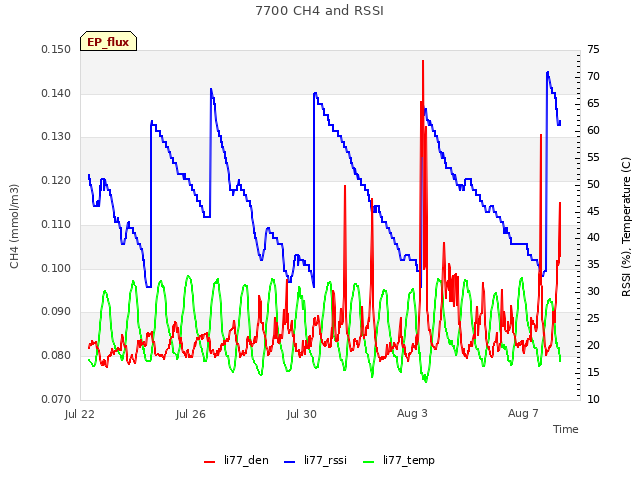
Task: Click the green li77_temp legend swatch
Action: pyautogui.click(x=369, y=462)
